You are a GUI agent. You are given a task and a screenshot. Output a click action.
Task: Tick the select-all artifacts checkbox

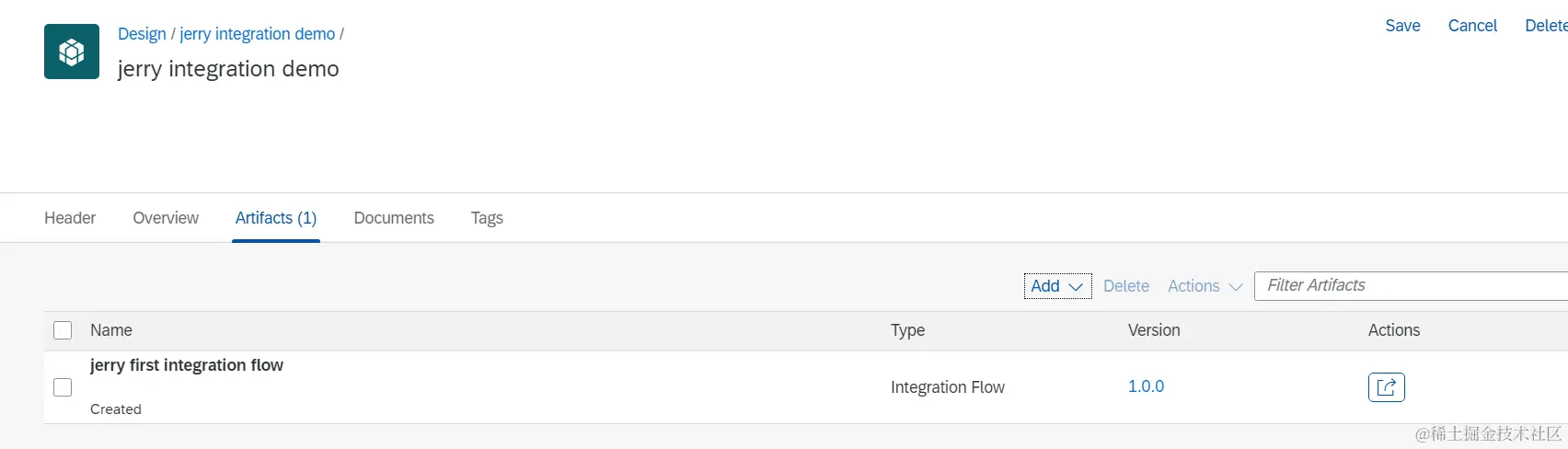(x=63, y=330)
